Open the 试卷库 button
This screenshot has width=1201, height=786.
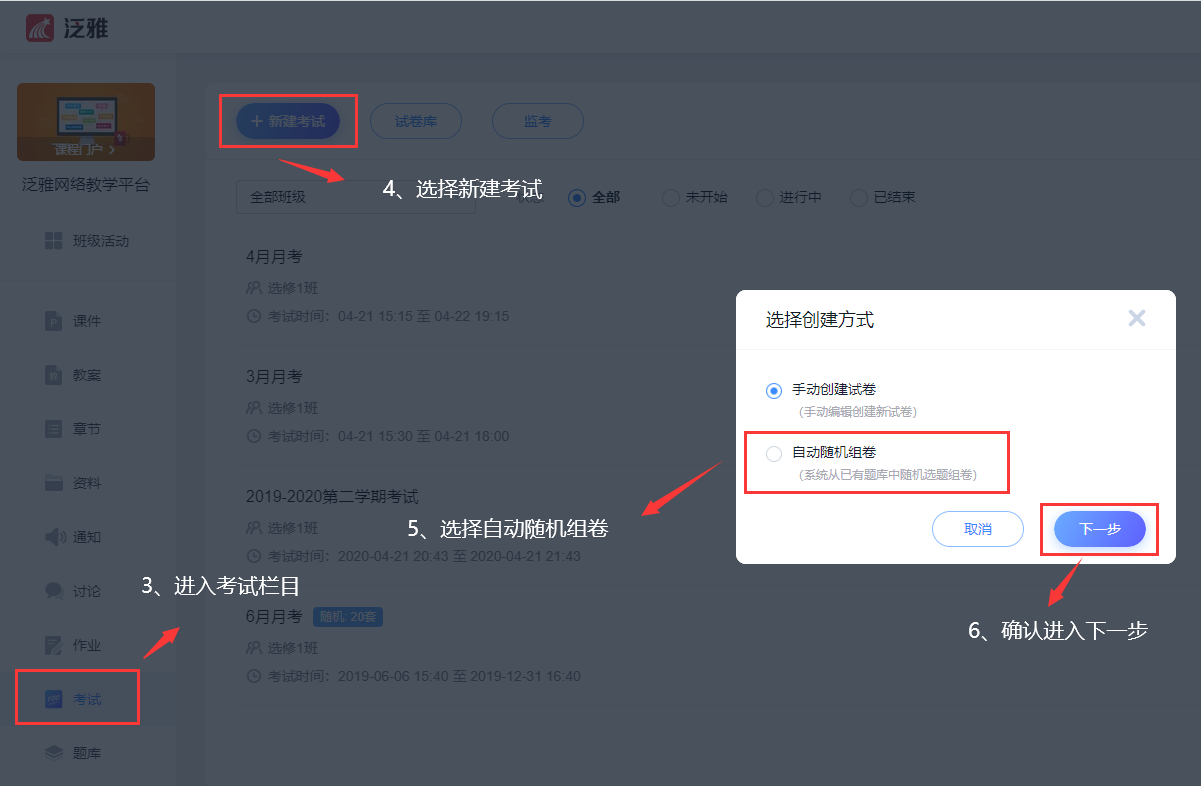[416, 121]
